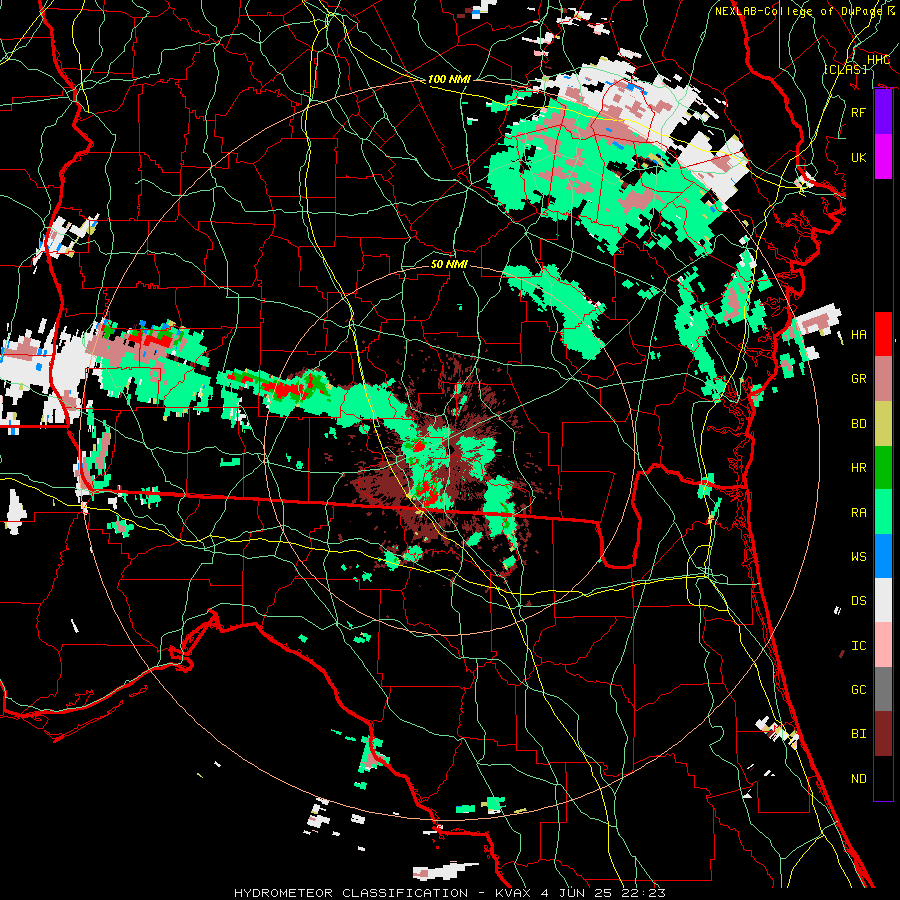Click the BD yellow legend swatch
Image resolution: width=900 pixels, height=900 pixels.
click(x=883, y=423)
